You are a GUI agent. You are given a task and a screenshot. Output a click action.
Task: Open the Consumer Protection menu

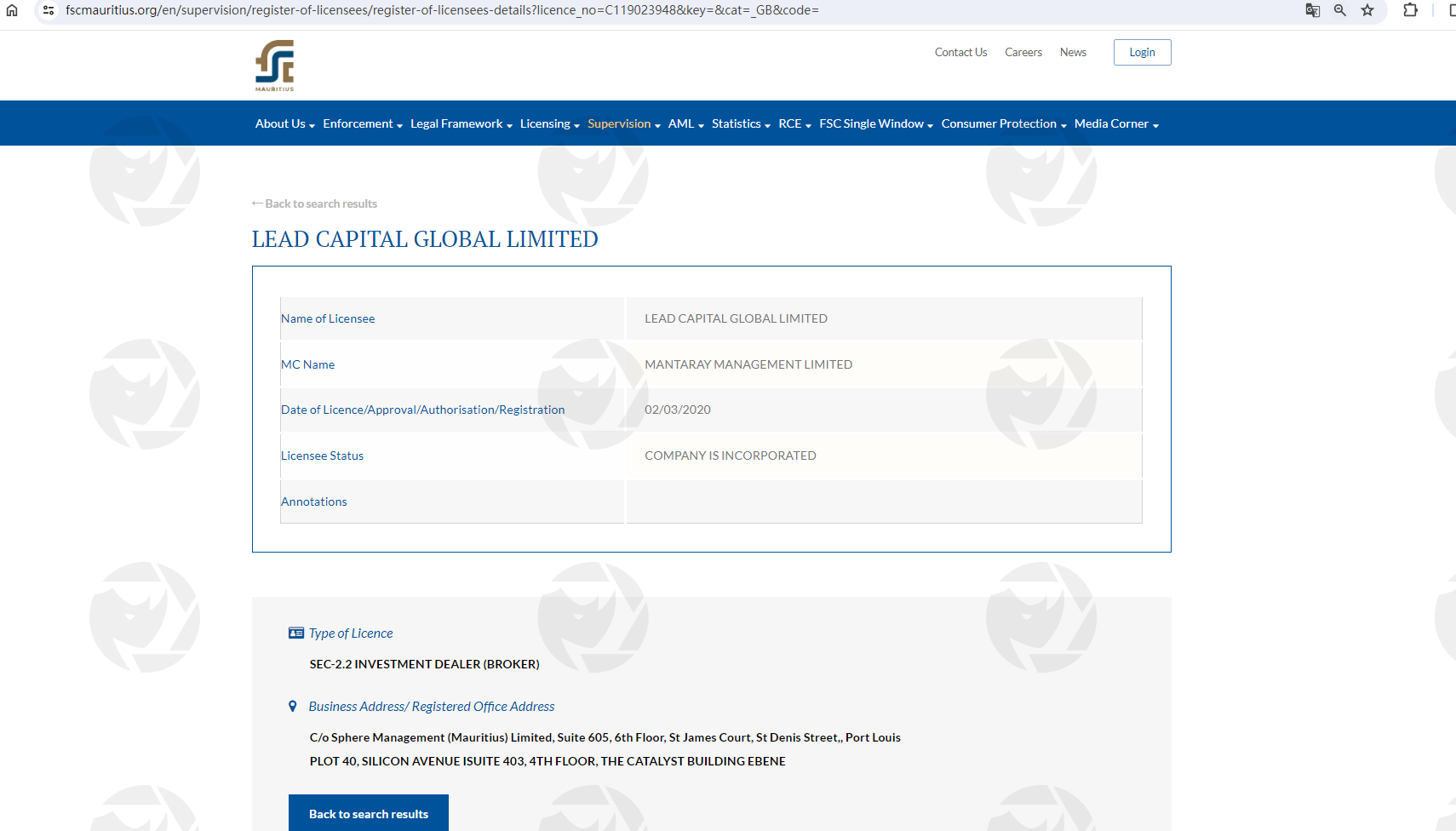tap(1003, 124)
